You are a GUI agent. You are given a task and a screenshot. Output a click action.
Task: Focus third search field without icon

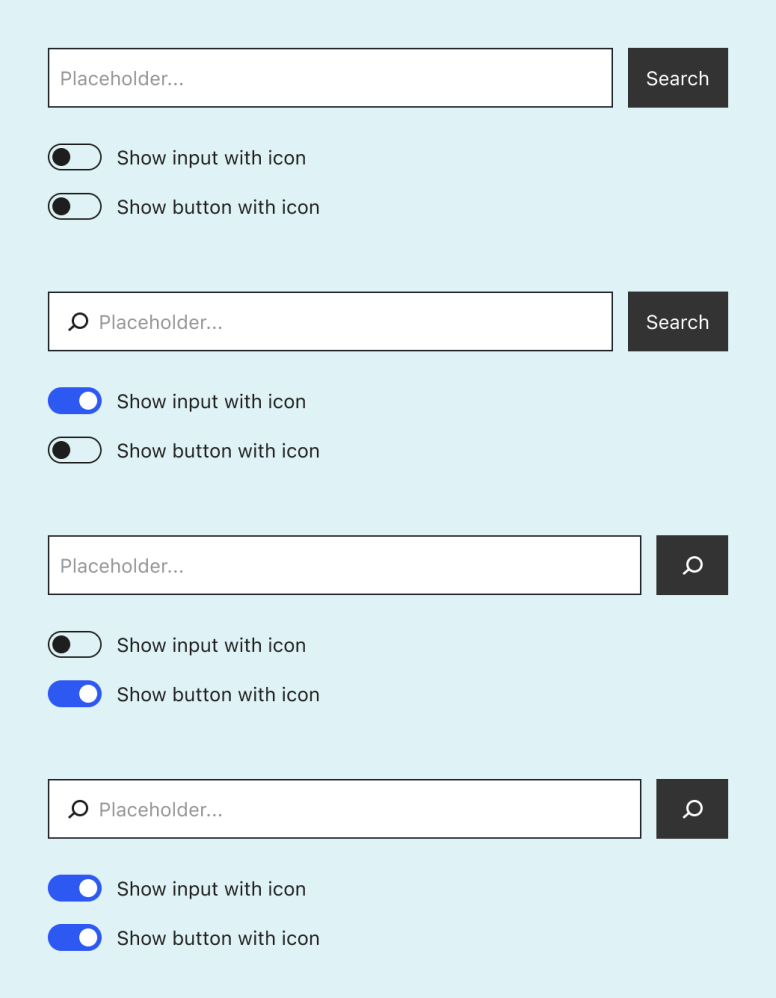[x=344, y=565]
